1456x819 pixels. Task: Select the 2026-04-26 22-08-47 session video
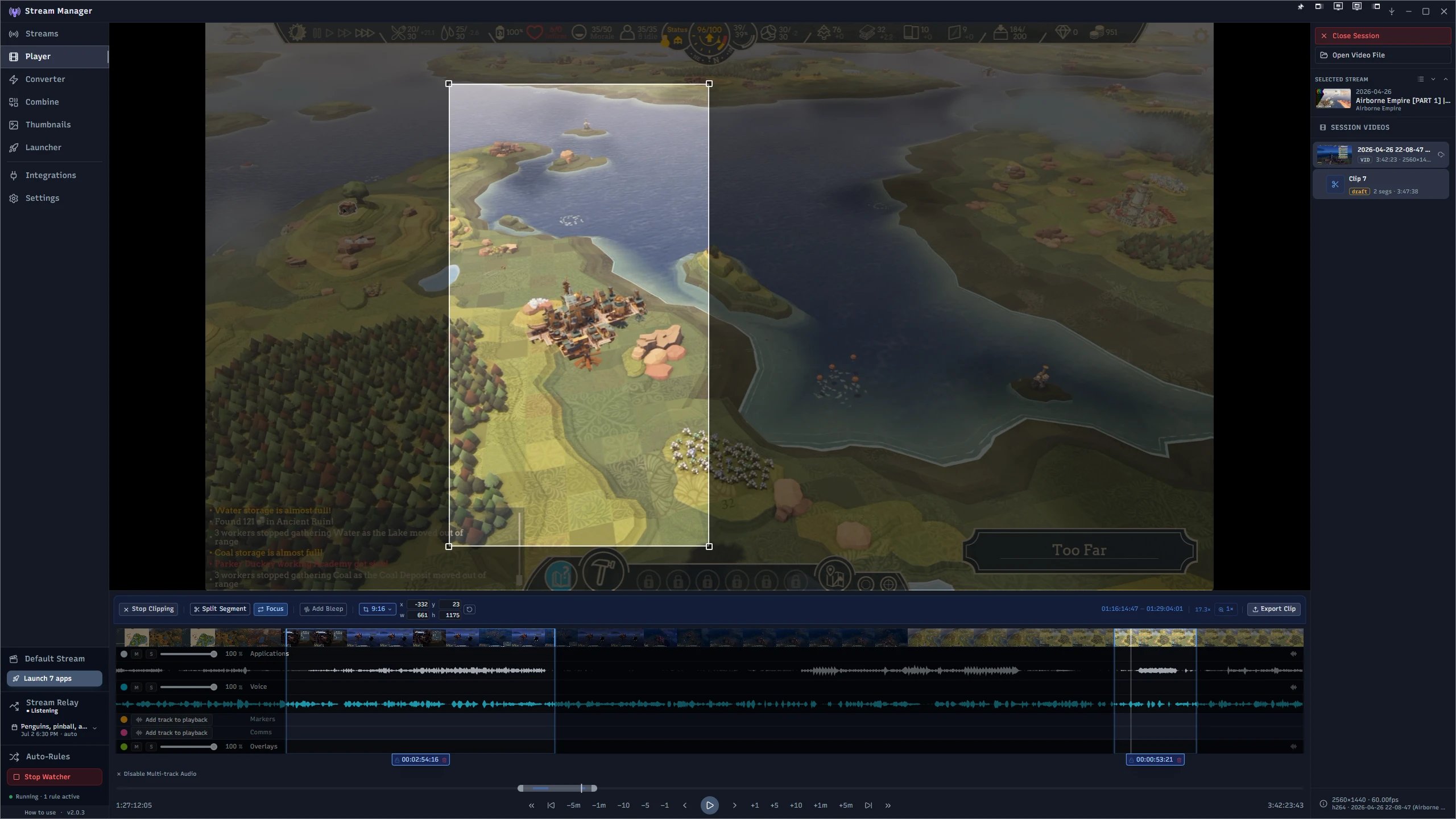coord(1380,154)
